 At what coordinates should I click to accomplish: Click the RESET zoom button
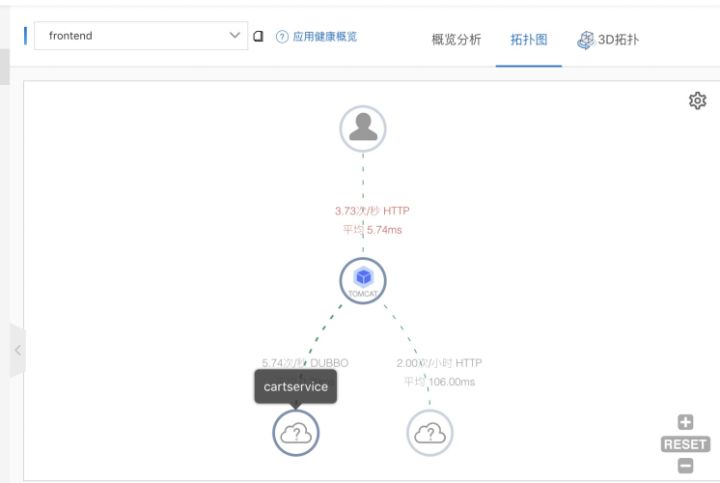click(x=686, y=444)
